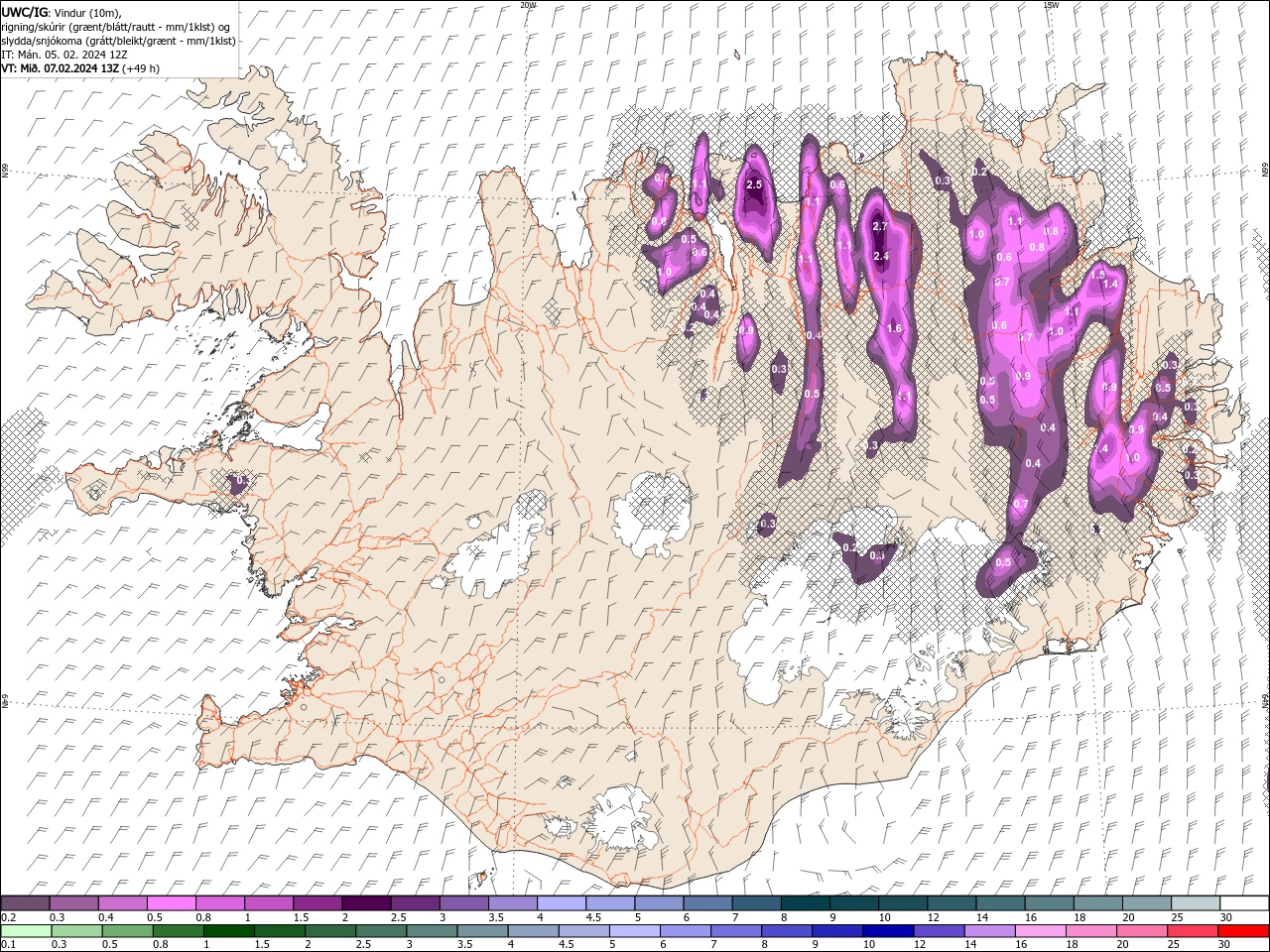Click snow-scale swatch between 0.2 and 0.3
This screenshot has width=1270, height=952.
point(25,903)
